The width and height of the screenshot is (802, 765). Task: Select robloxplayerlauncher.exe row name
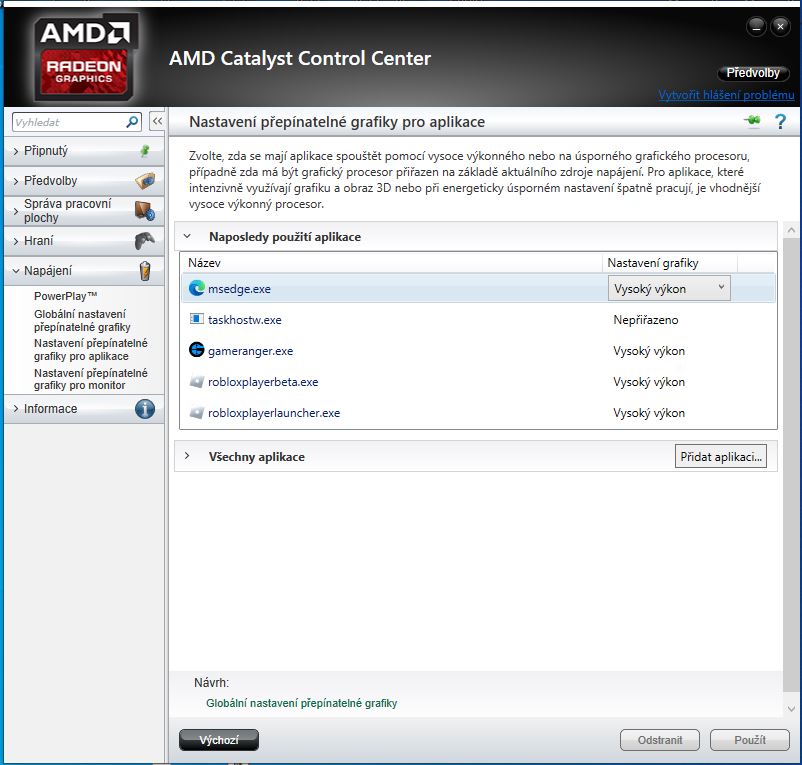(274, 413)
